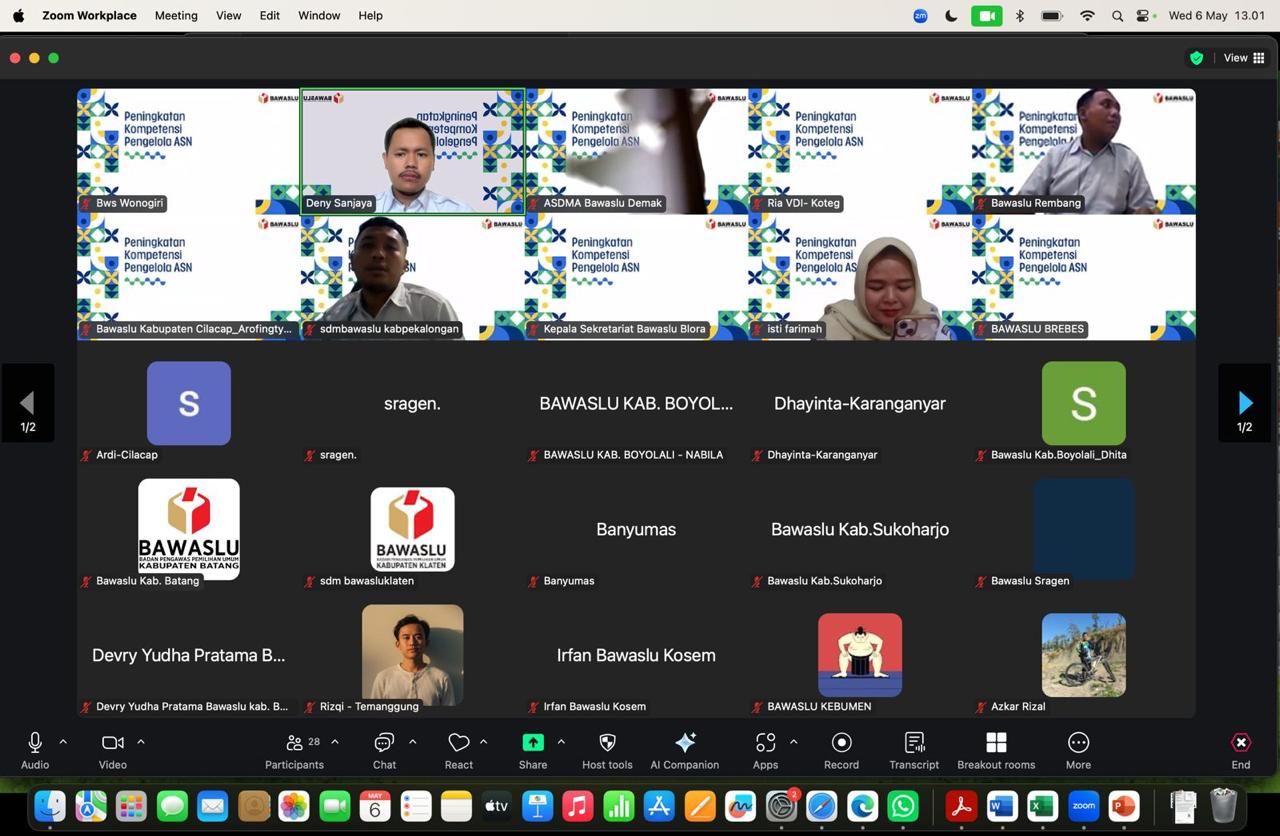The height and width of the screenshot is (836, 1280).
Task: Open the Zoom Workplace menu in menu bar
Action: point(89,16)
